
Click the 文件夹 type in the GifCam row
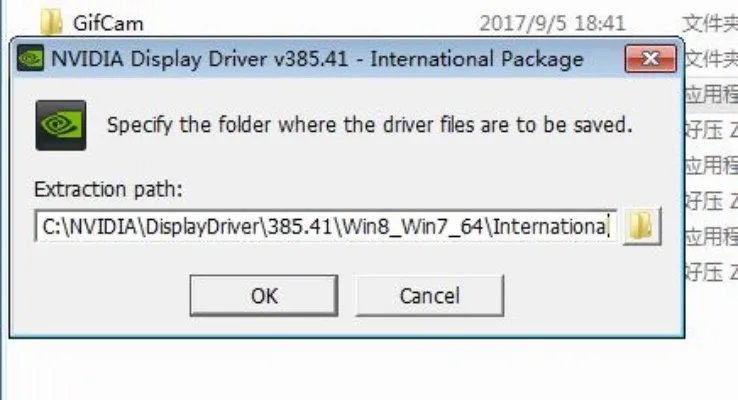coord(710,24)
